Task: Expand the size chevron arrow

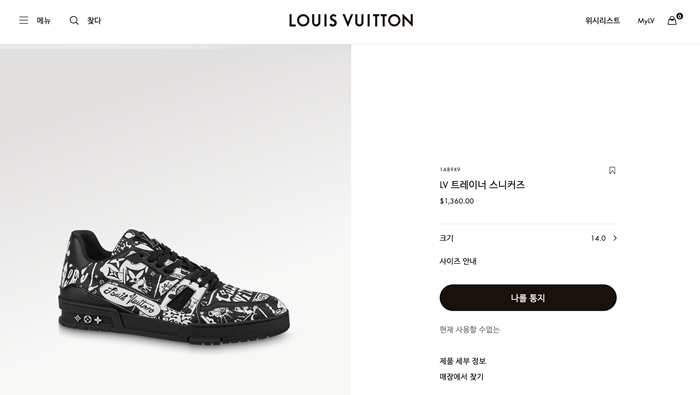Action: [615, 238]
